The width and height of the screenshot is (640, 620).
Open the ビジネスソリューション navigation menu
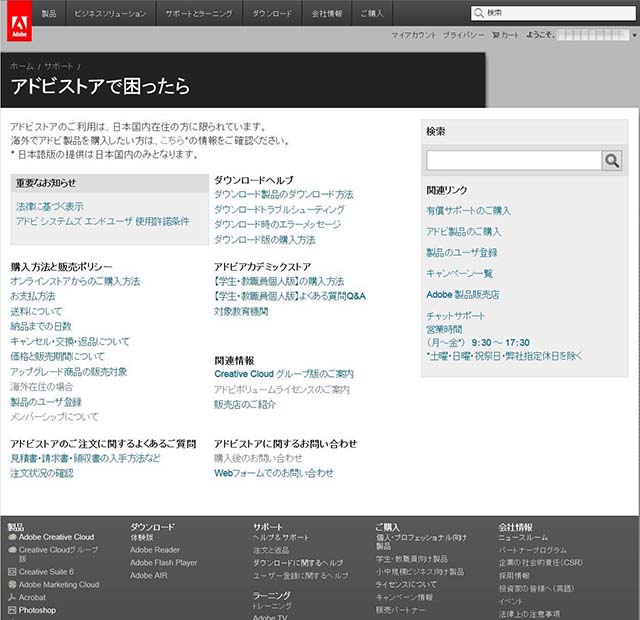coord(111,13)
